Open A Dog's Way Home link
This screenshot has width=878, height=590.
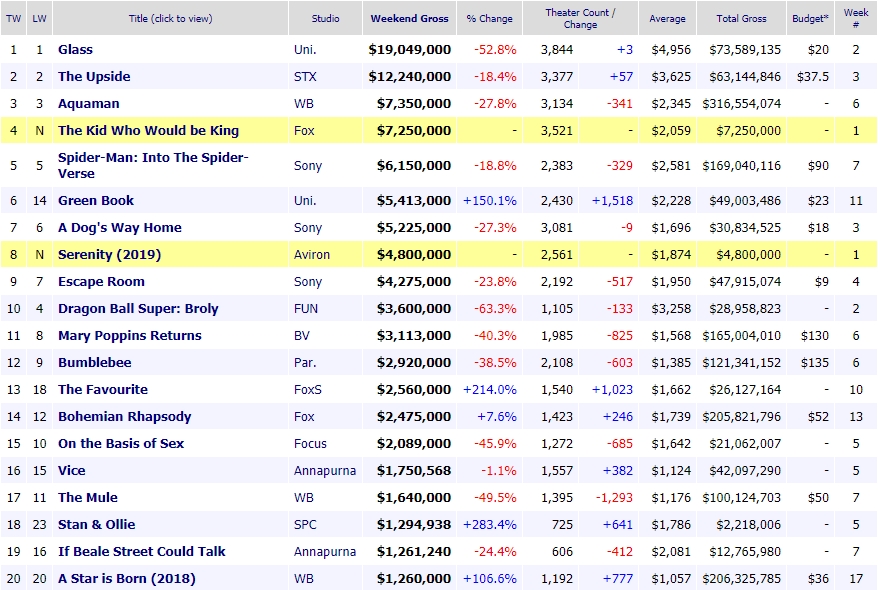click(120, 227)
